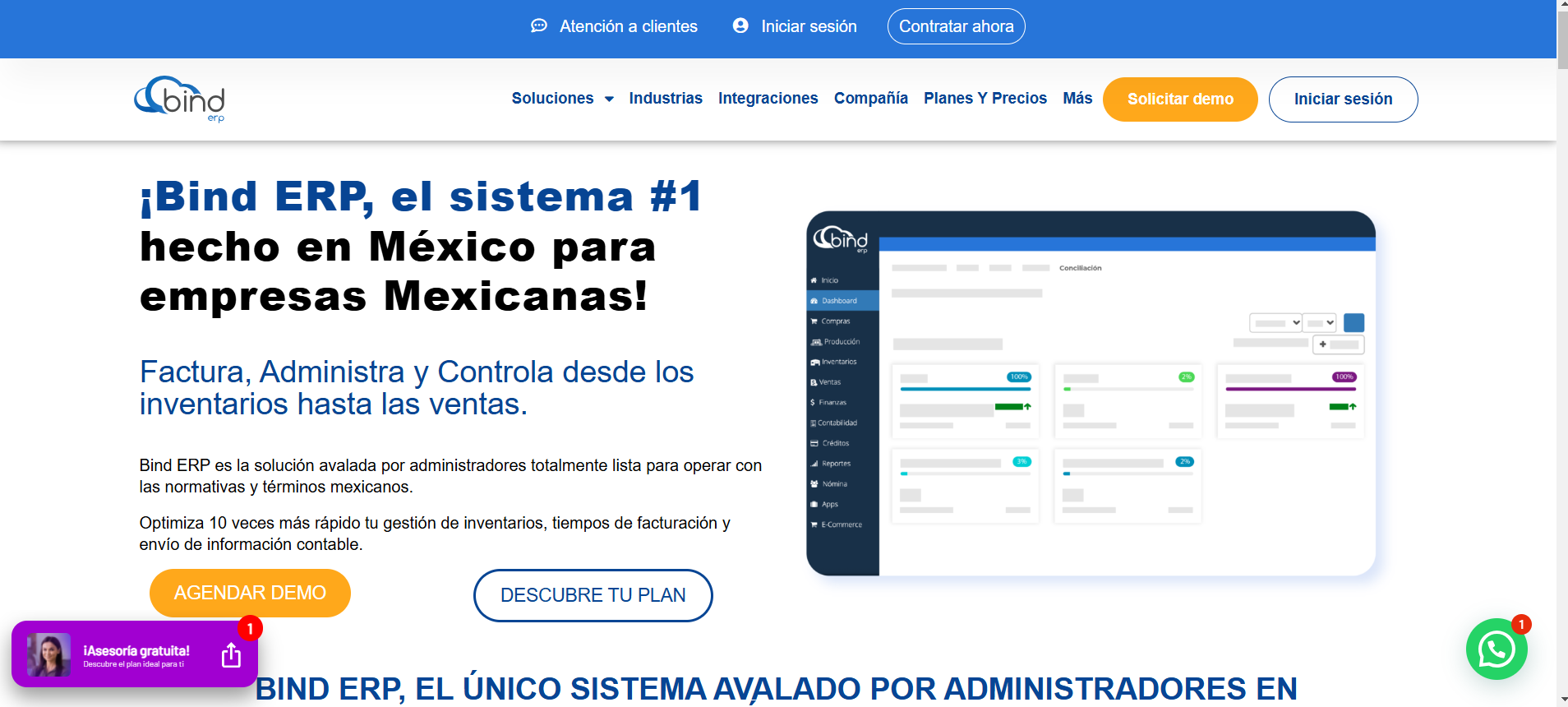
Task: Expand the Soluciones dropdown arrow
Action: 609,99
